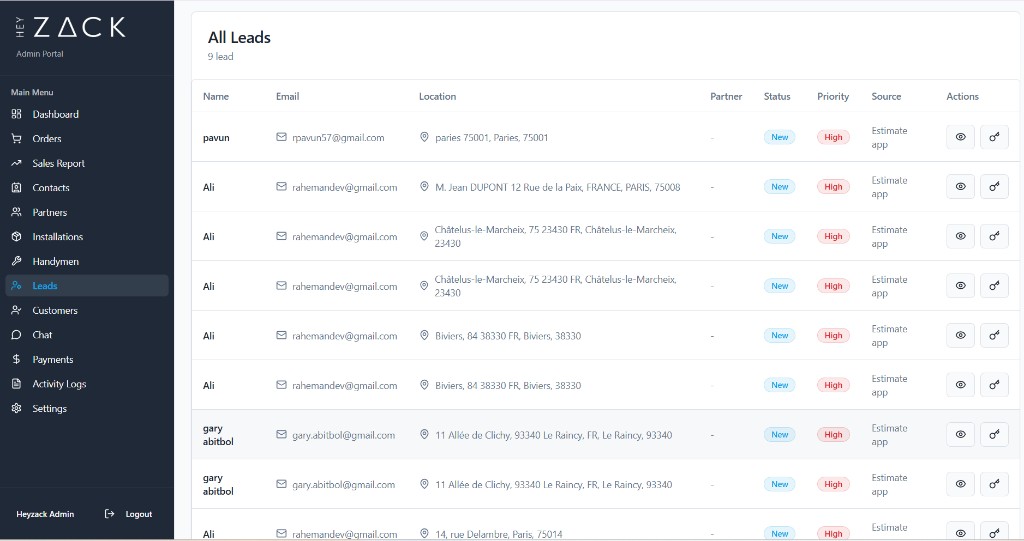
Task: Click the Handymen wrench icon
Action: coord(16,261)
